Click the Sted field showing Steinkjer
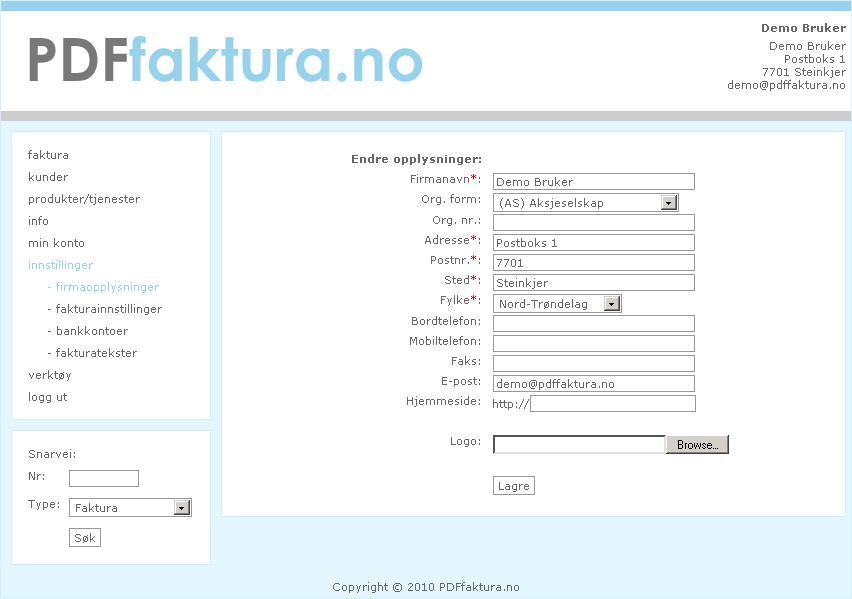This screenshot has height=599, width=852. click(594, 283)
